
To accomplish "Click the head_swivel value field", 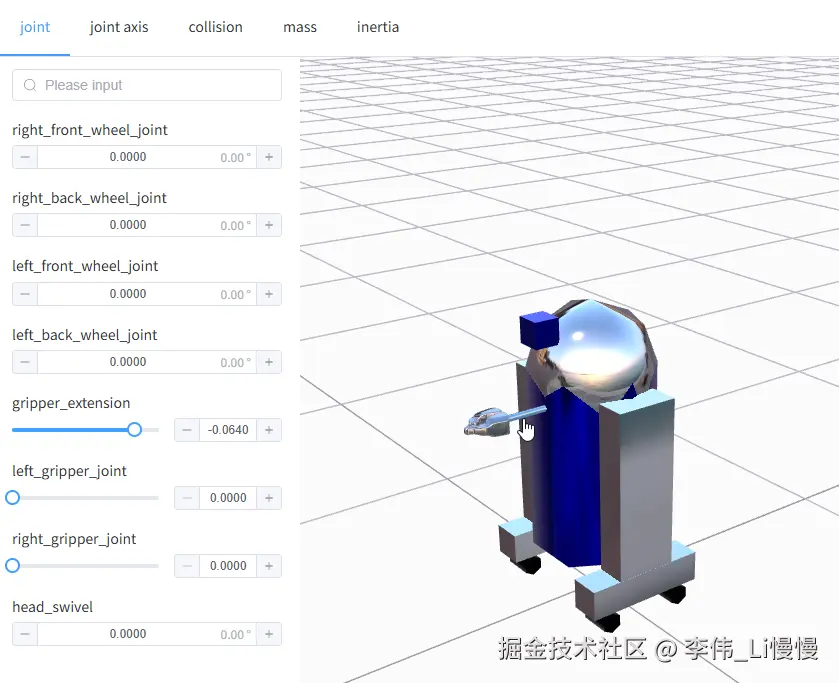I will click(x=147, y=634).
